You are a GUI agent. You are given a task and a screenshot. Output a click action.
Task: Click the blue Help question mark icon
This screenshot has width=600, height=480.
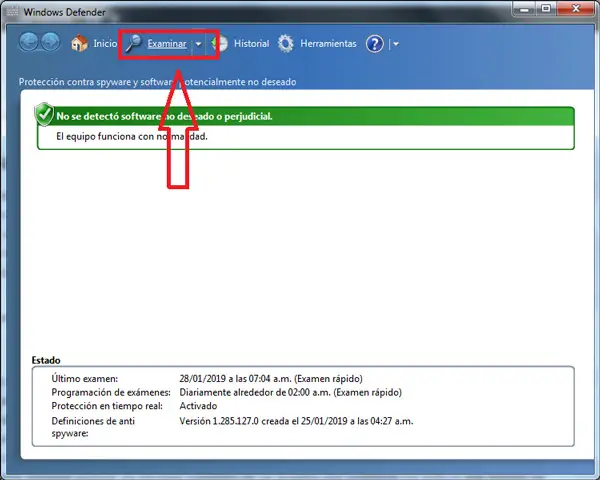click(375, 44)
